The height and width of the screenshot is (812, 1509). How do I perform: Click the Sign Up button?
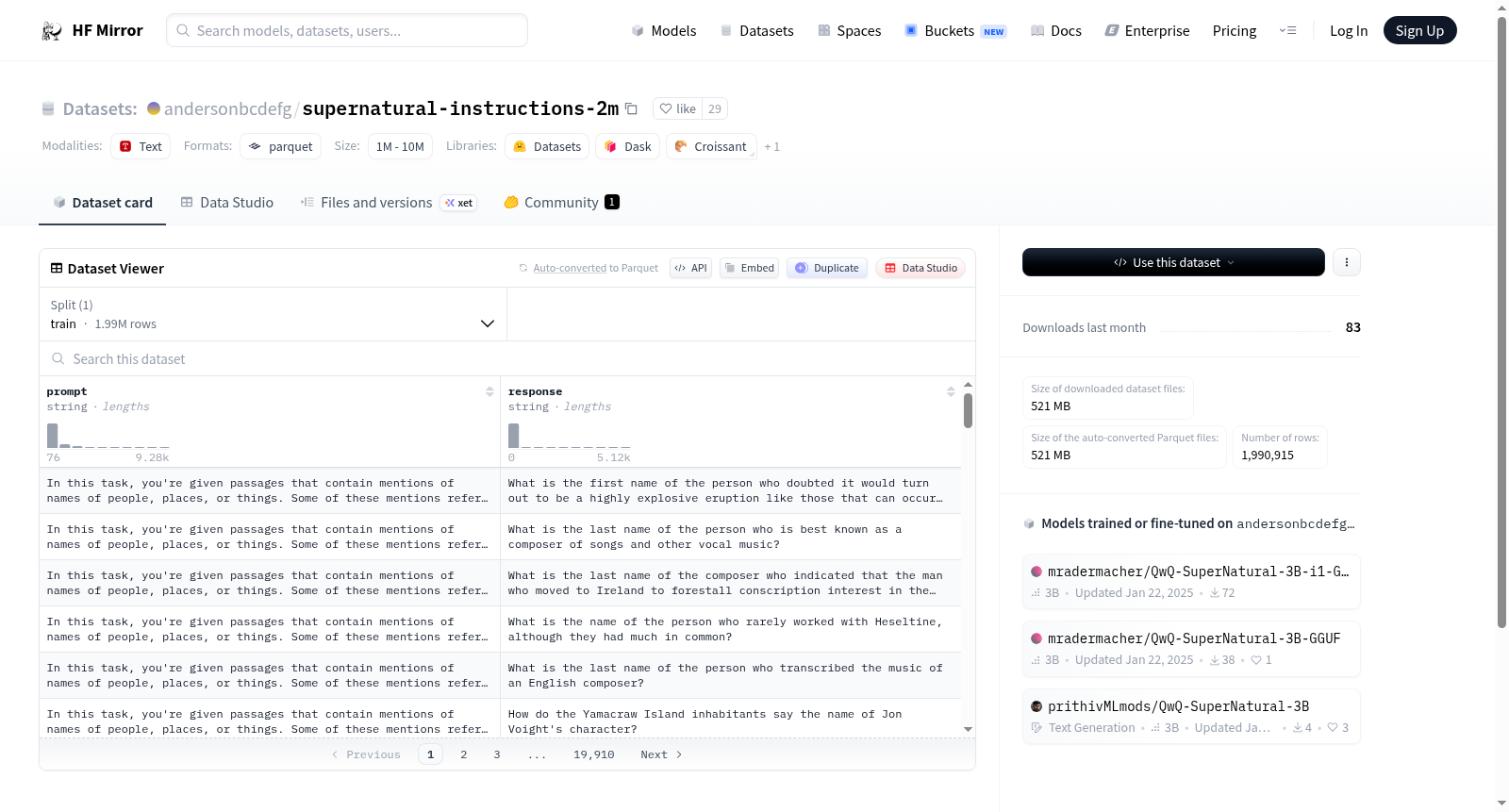(x=1419, y=30)
